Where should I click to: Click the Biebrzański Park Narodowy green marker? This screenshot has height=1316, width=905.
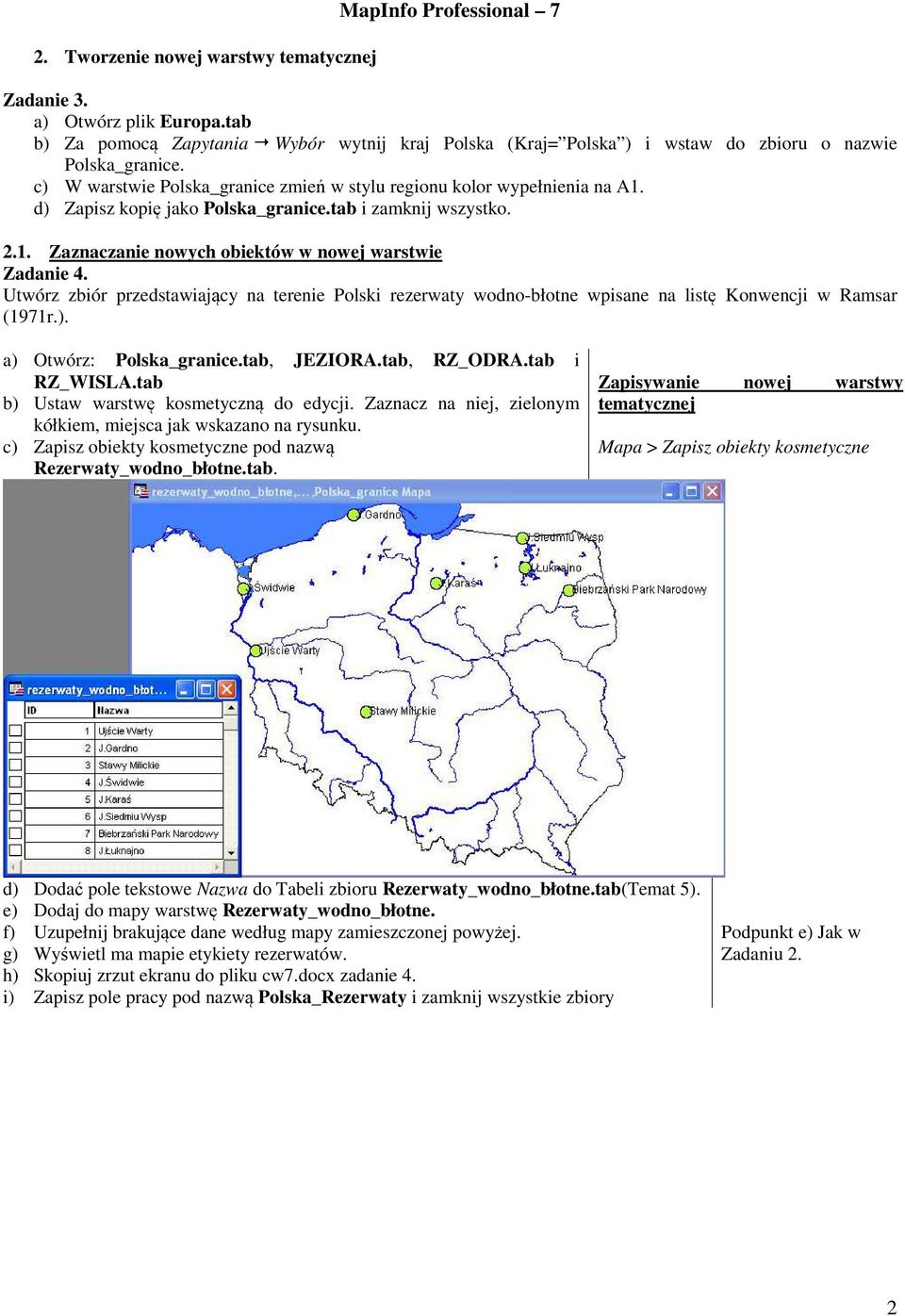[x=568, y=590]
